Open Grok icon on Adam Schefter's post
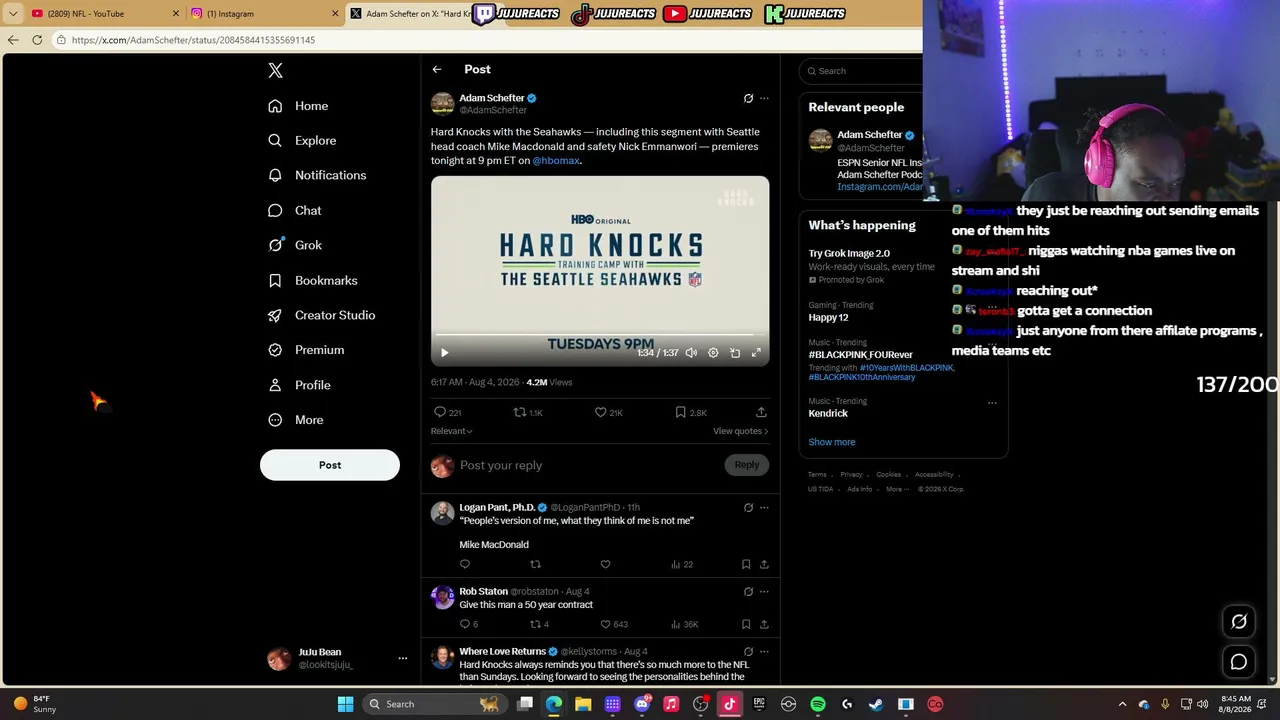Viewport: 1280px width, 720px height. coord(748,98)
